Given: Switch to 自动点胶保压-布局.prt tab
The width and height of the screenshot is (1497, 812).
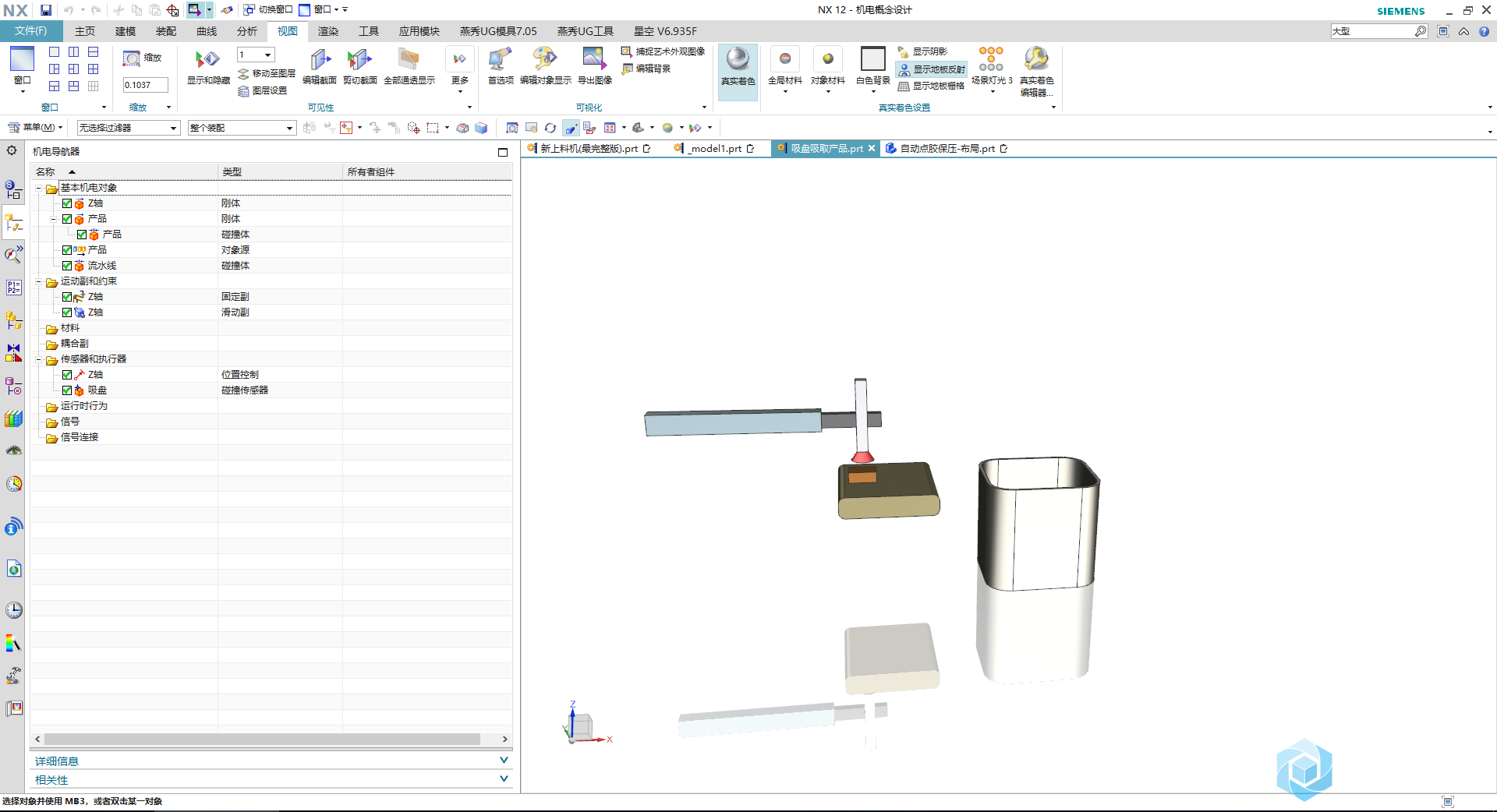Looking at the screenshot, I should [x=947, y=148].
